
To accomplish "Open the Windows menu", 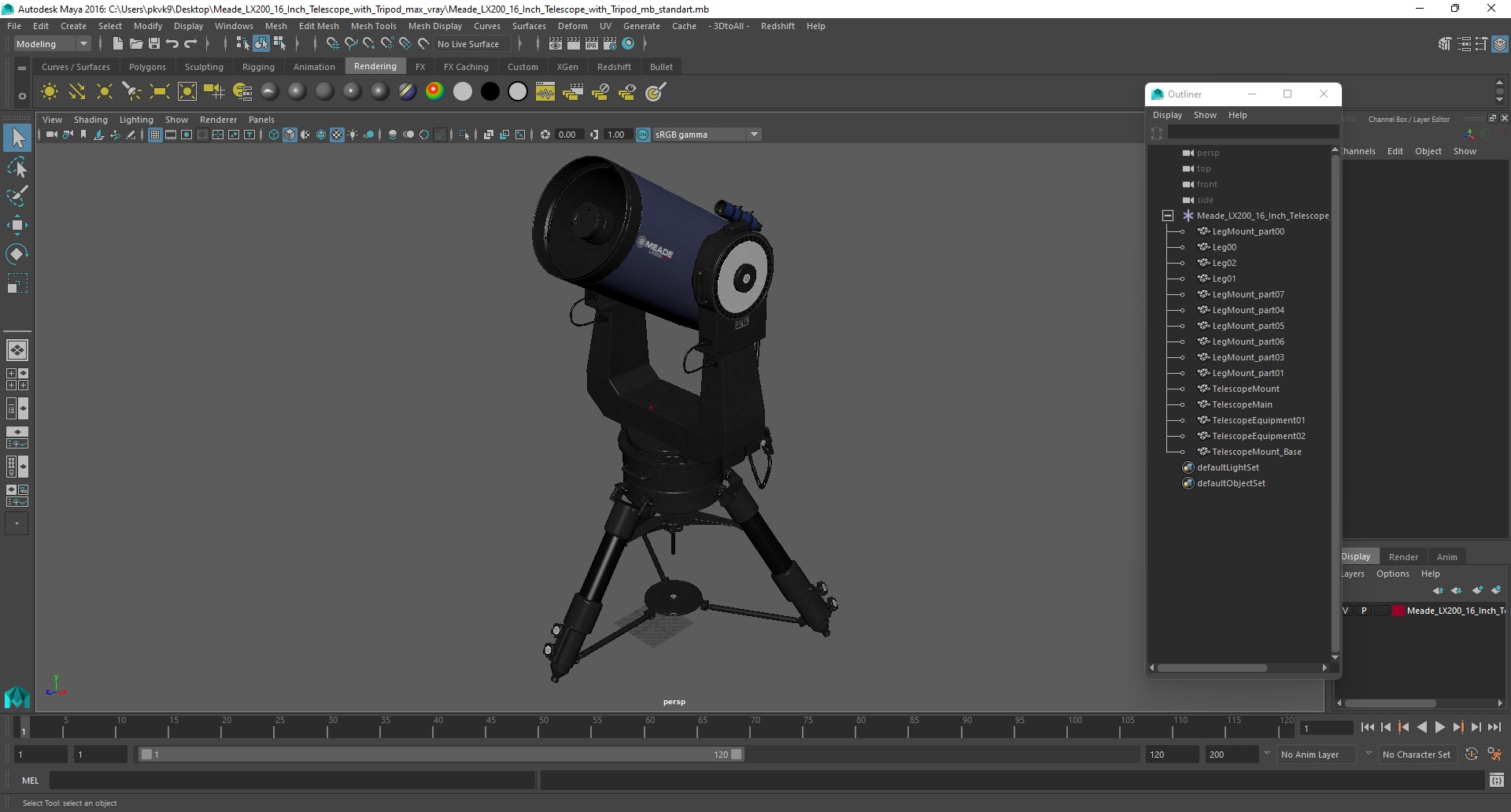I will click(x=234, y=26).
